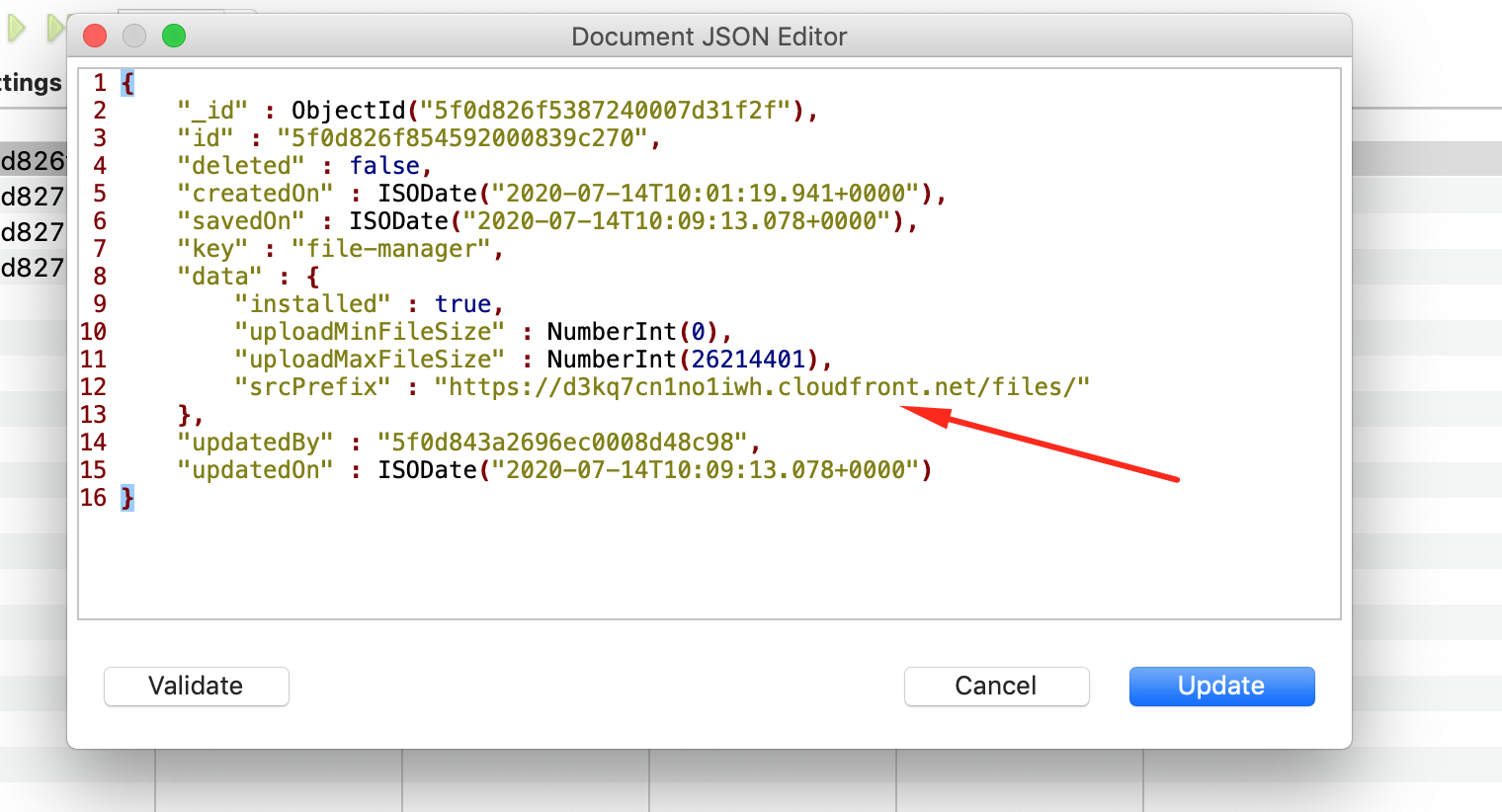Click the "uploadMaxFileSize" key
Viewport: 1502px width, 812px height.
tap(370, 360)
